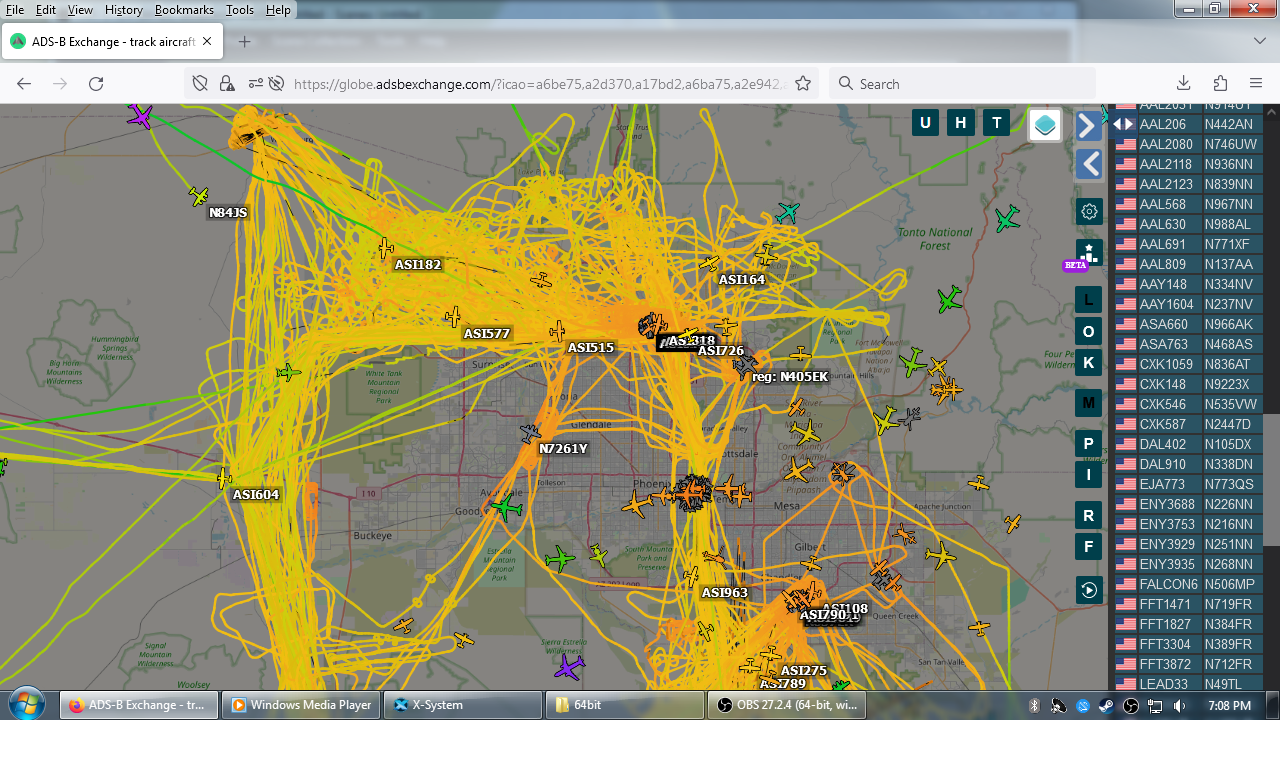Viewport: 1280px width, 758px height.
Task: Reload the current page
Action: (96, 84)
